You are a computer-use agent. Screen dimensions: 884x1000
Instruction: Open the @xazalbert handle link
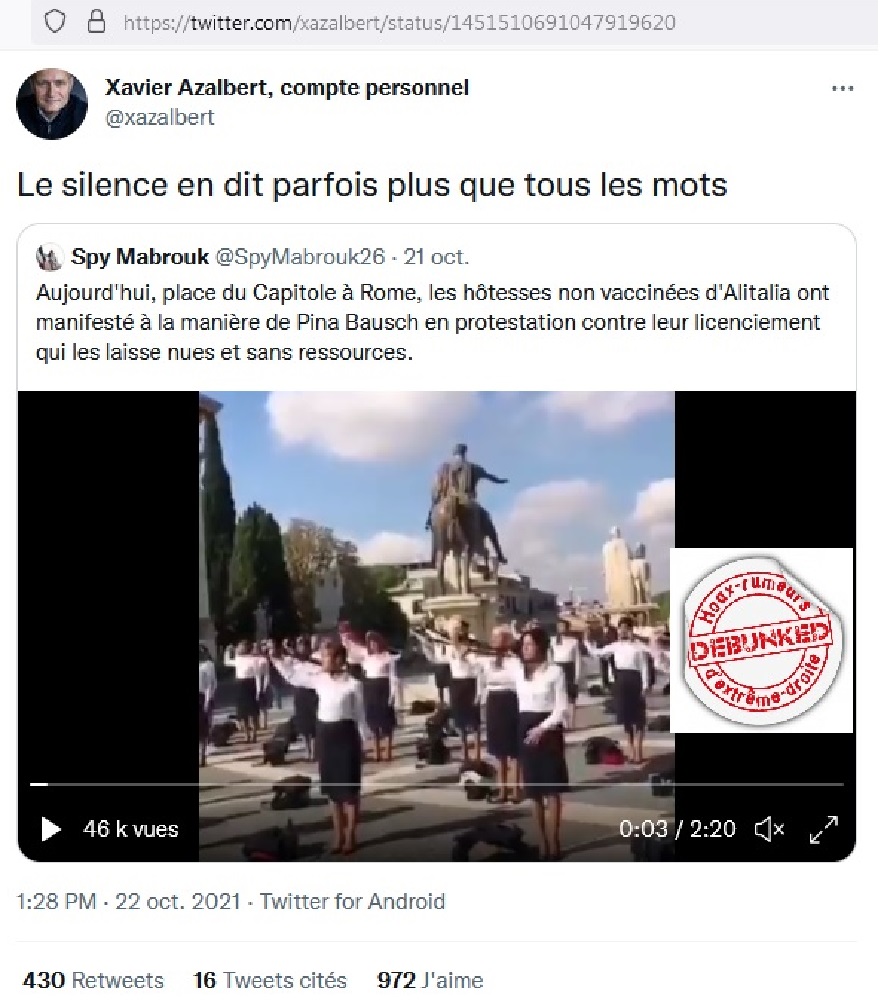point(159,118)
